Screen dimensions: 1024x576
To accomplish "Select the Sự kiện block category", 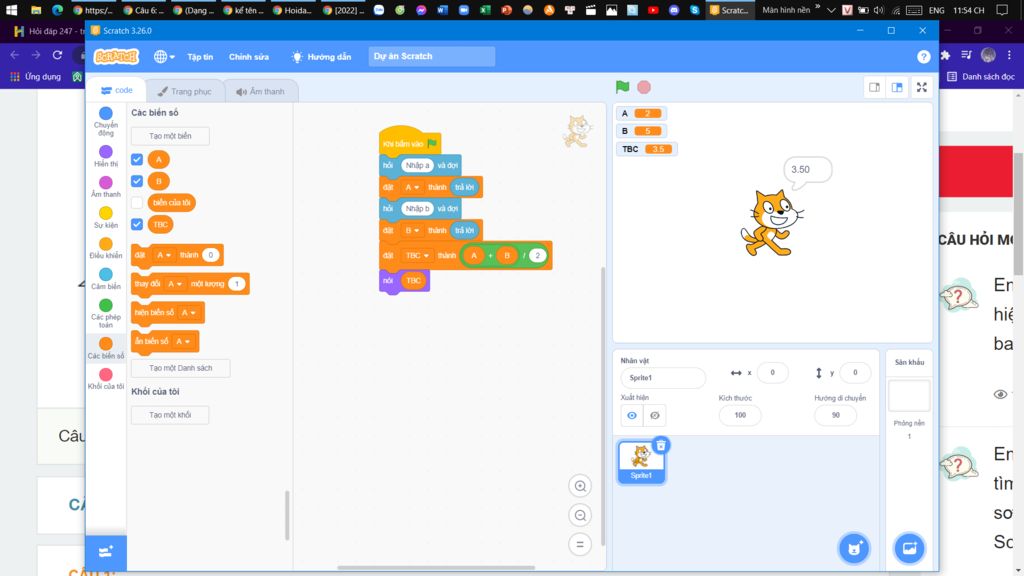I will 106,217.
